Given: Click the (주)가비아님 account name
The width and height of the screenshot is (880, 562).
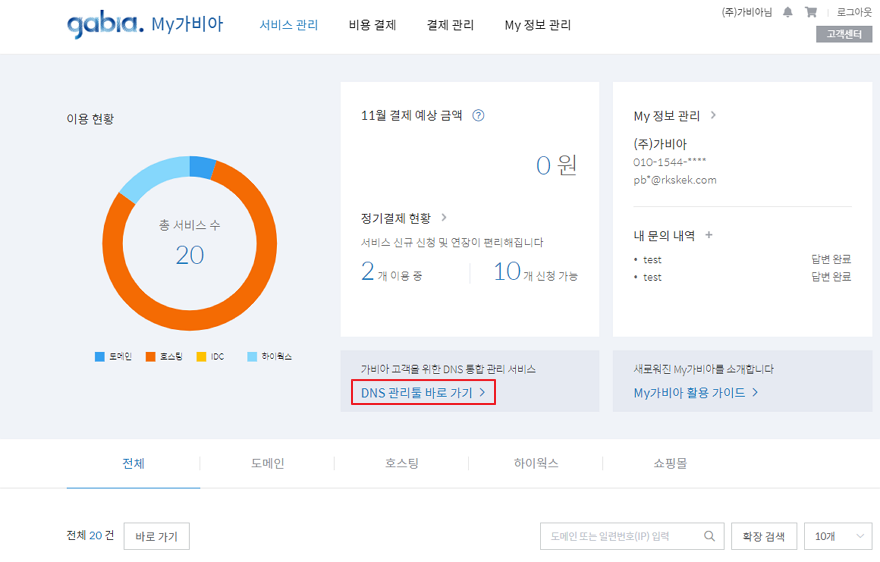Looking at the screenshot, I should click(746, 12).
